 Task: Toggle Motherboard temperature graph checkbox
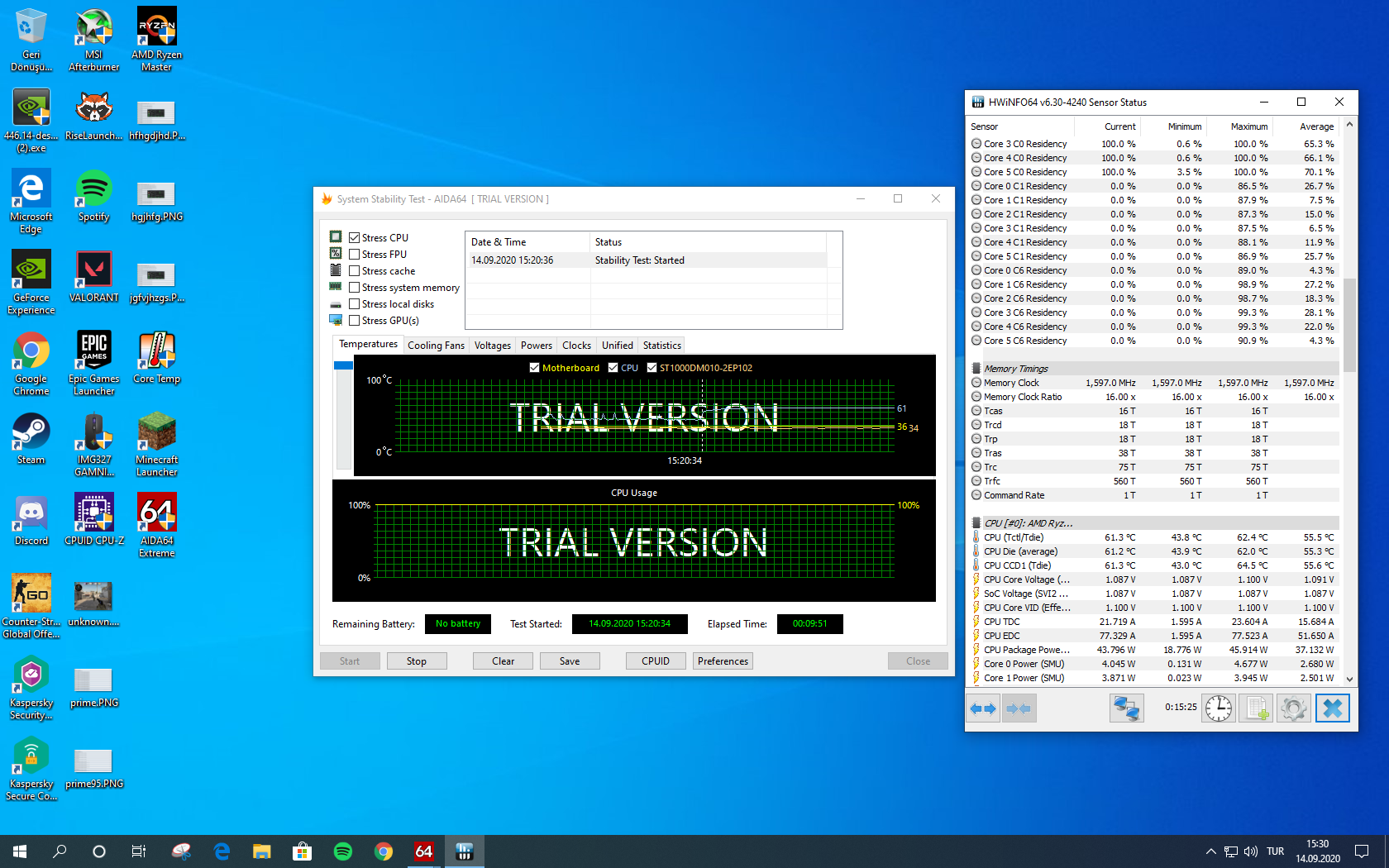[534, 368]
